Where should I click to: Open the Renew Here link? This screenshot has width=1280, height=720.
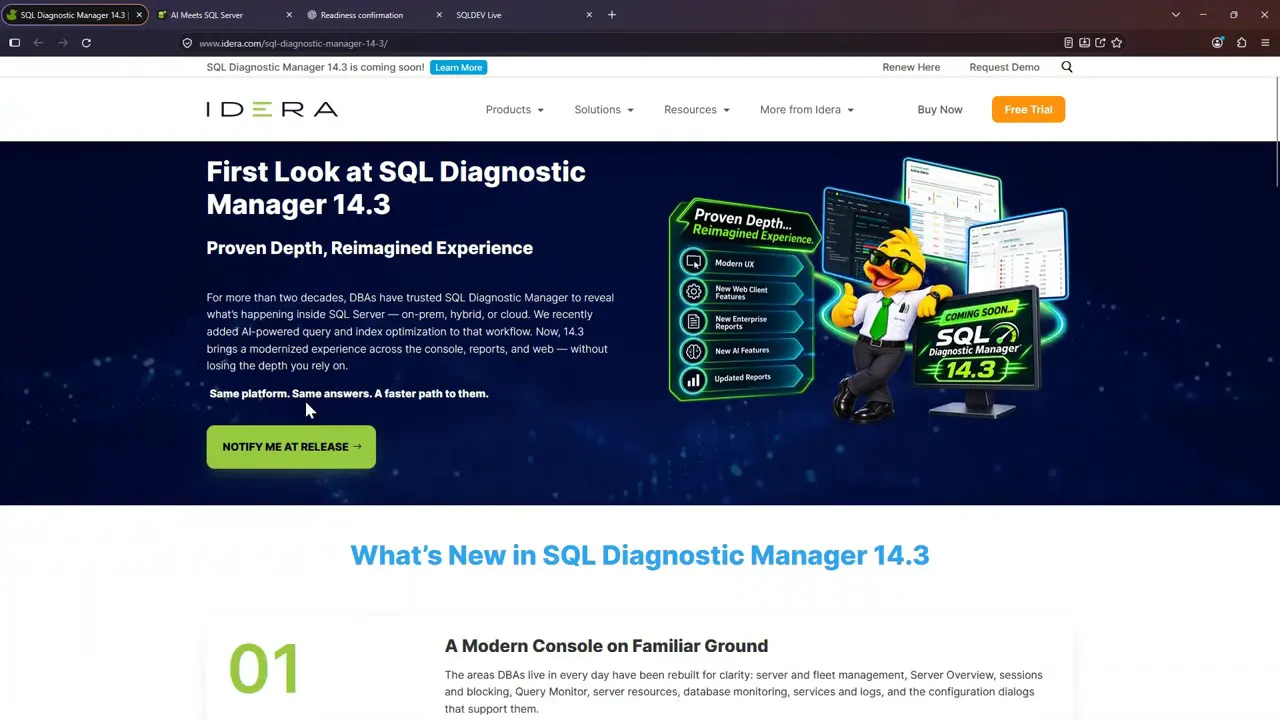point(911,67)
